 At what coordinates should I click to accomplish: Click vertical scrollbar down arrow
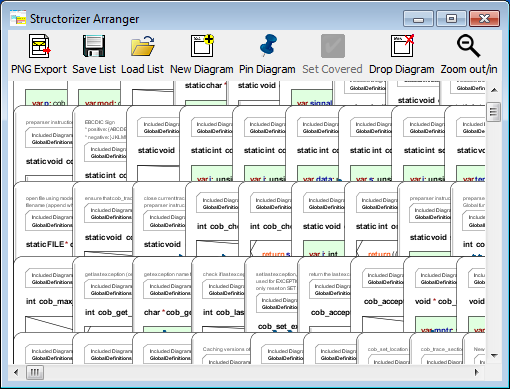pyautogui.click(x=494, y=356)
